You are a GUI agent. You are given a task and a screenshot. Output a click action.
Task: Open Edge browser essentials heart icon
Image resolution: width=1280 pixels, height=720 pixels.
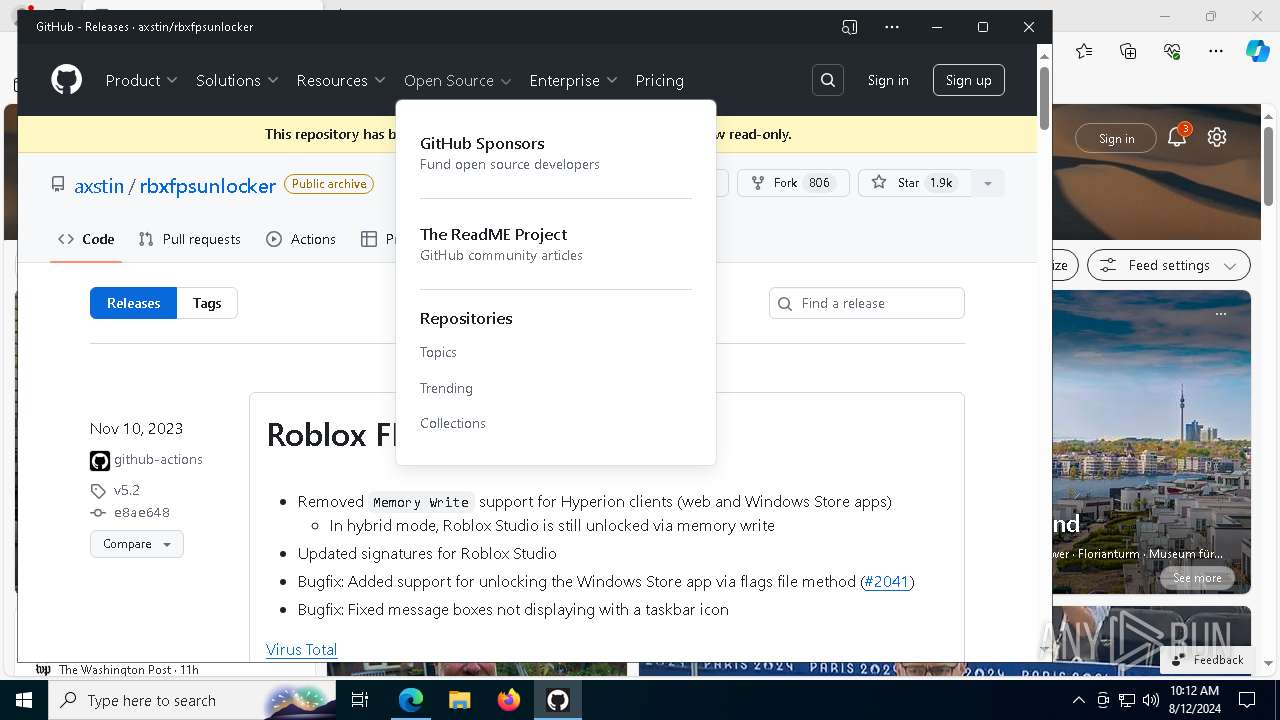click(x=1172, y=51)
